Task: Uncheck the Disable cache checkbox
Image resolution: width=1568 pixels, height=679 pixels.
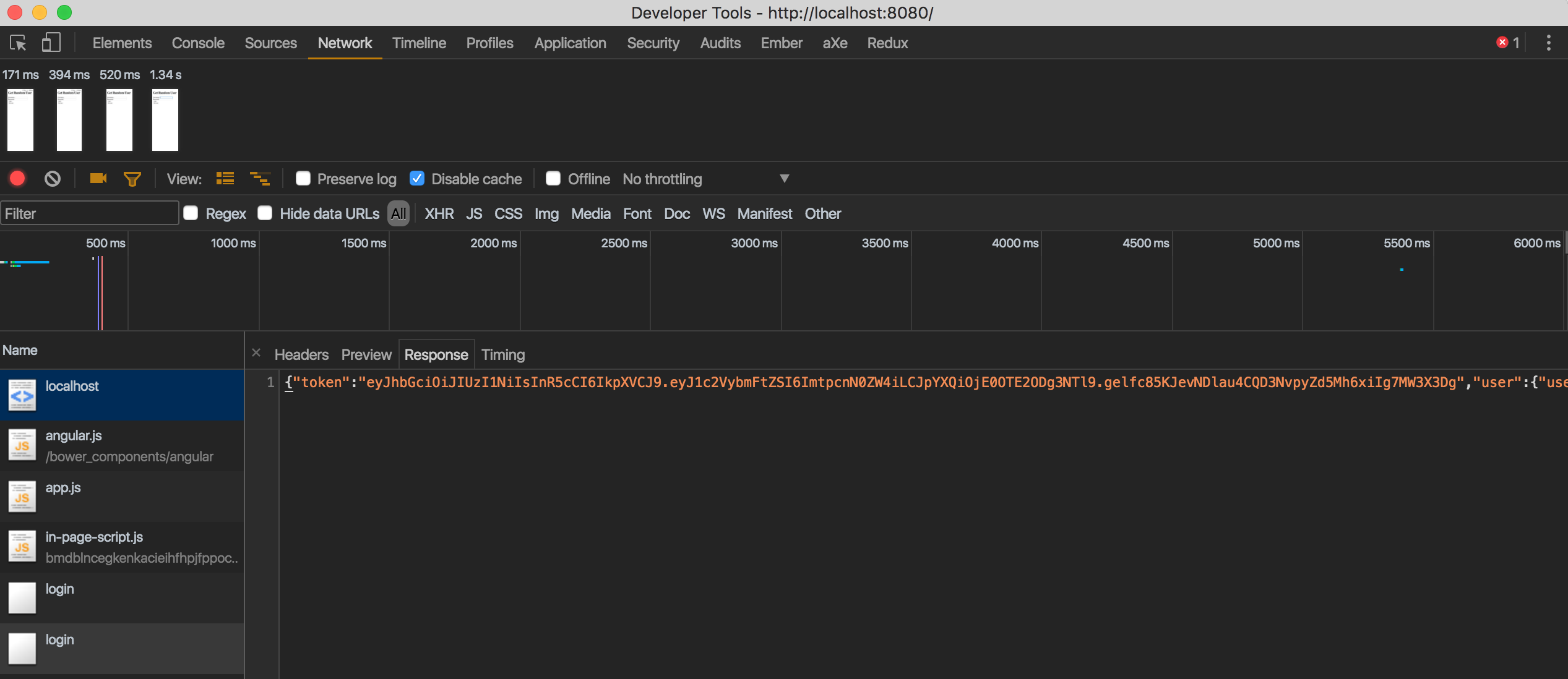Action: tap(417, 179)
